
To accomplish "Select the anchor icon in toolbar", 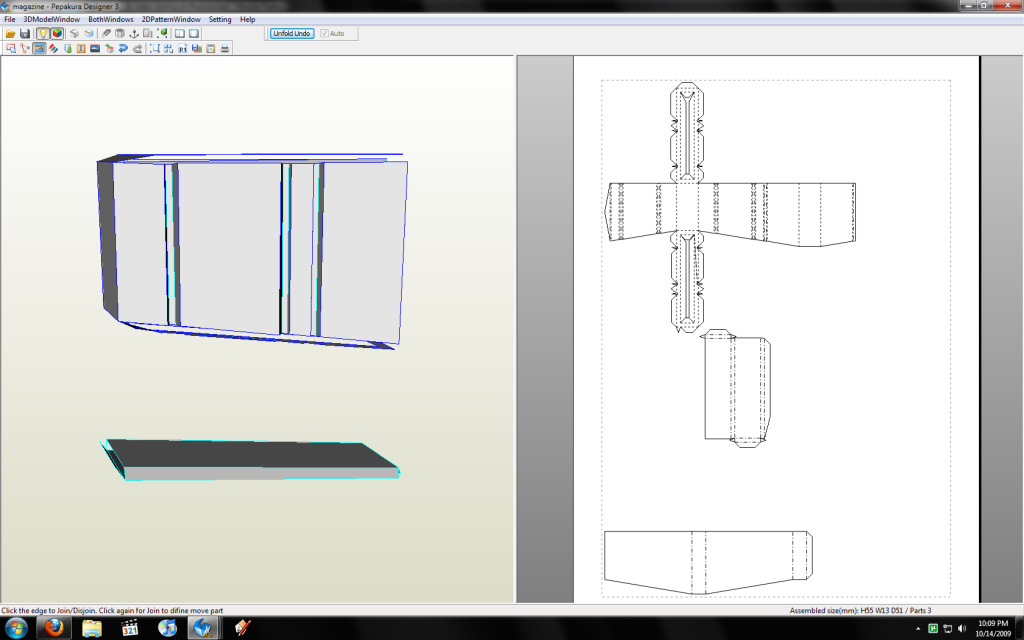I will pos(134,33).
